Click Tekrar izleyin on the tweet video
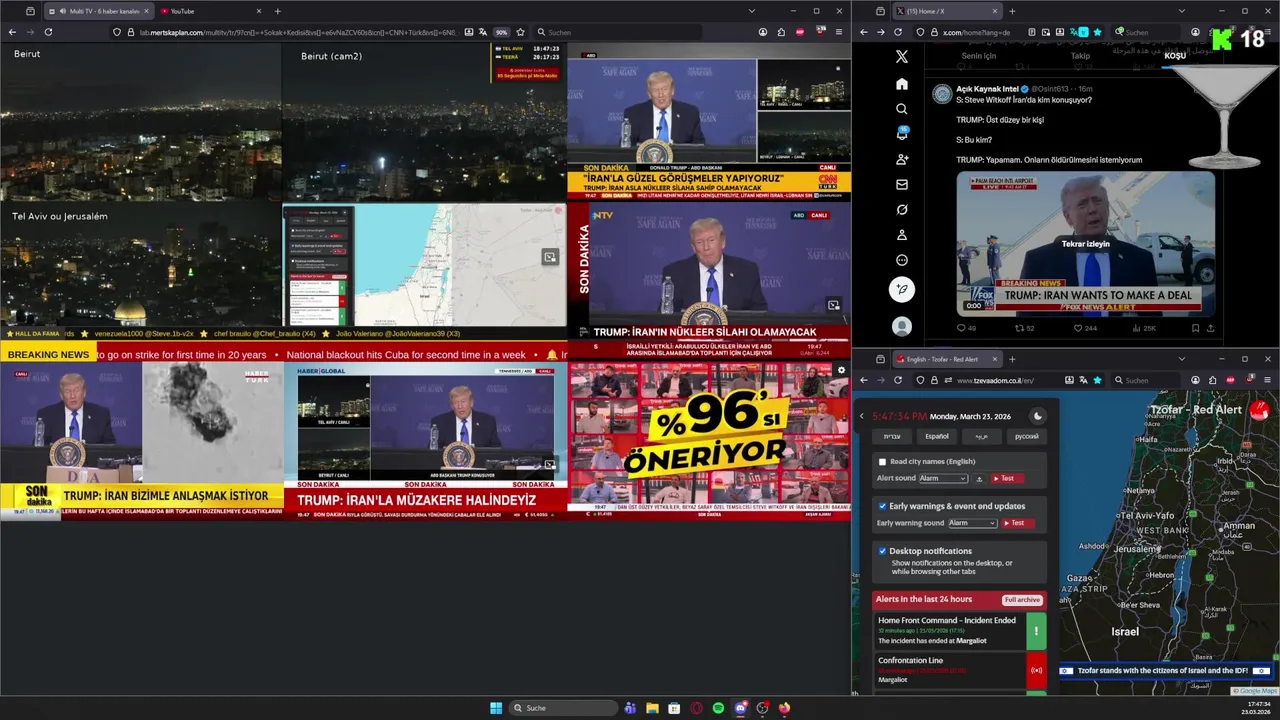Screen dimensions: 1280x720 [1085, 244]
